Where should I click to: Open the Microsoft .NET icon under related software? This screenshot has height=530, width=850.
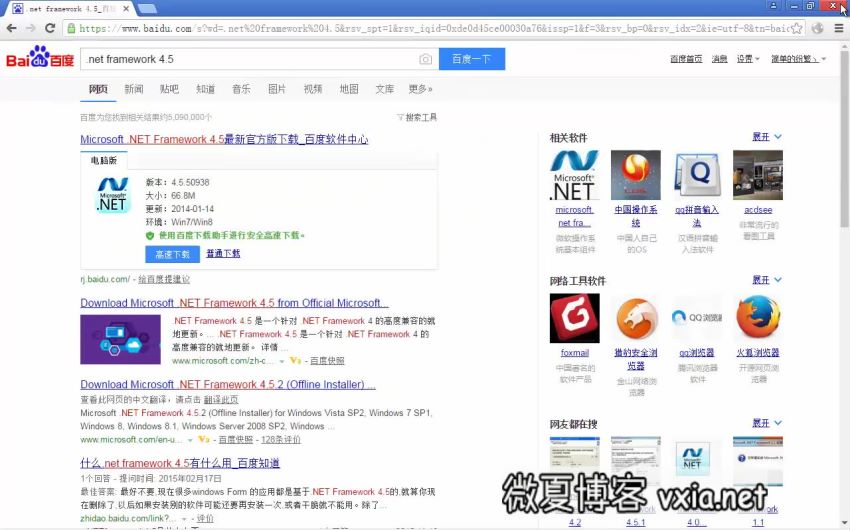pyautogui.click(x=574, y=175)
